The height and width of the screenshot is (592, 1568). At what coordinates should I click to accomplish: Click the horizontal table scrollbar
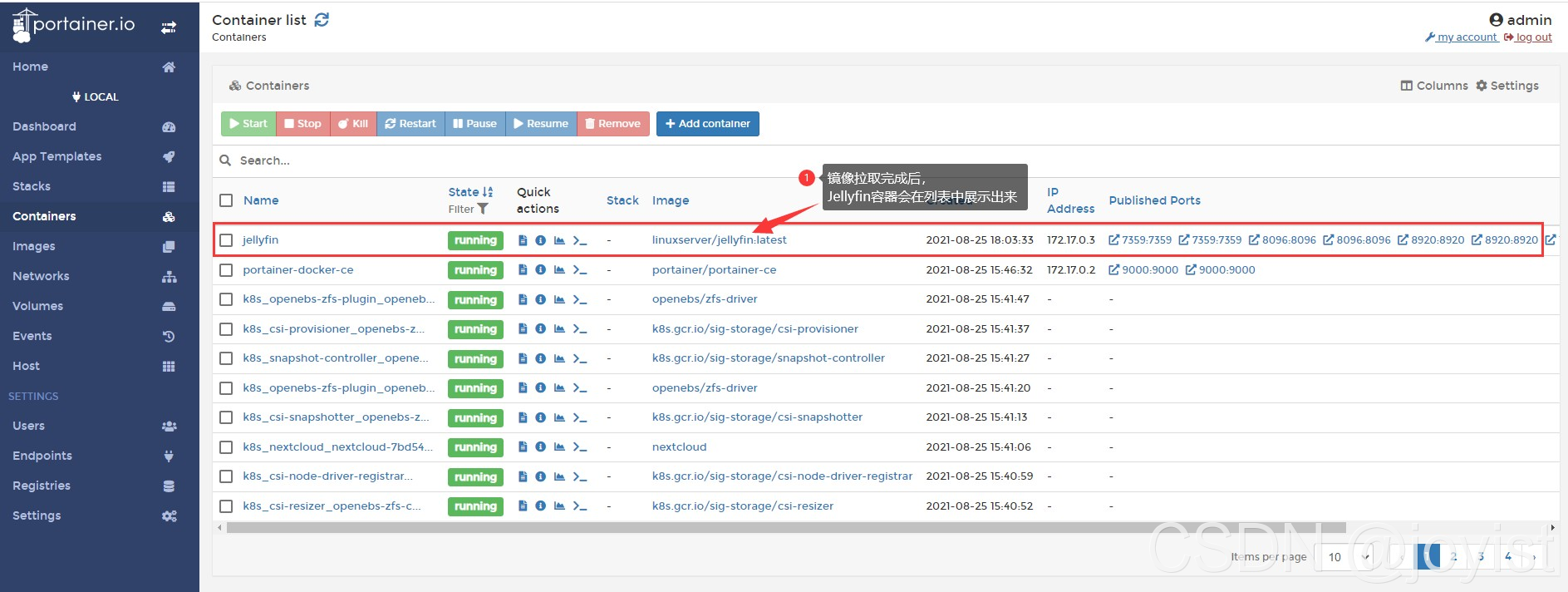pos(786,527)
